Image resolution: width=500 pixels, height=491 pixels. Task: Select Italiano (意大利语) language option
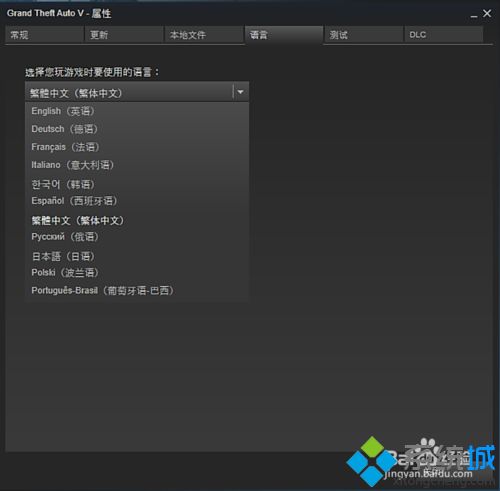coord(137,165)
